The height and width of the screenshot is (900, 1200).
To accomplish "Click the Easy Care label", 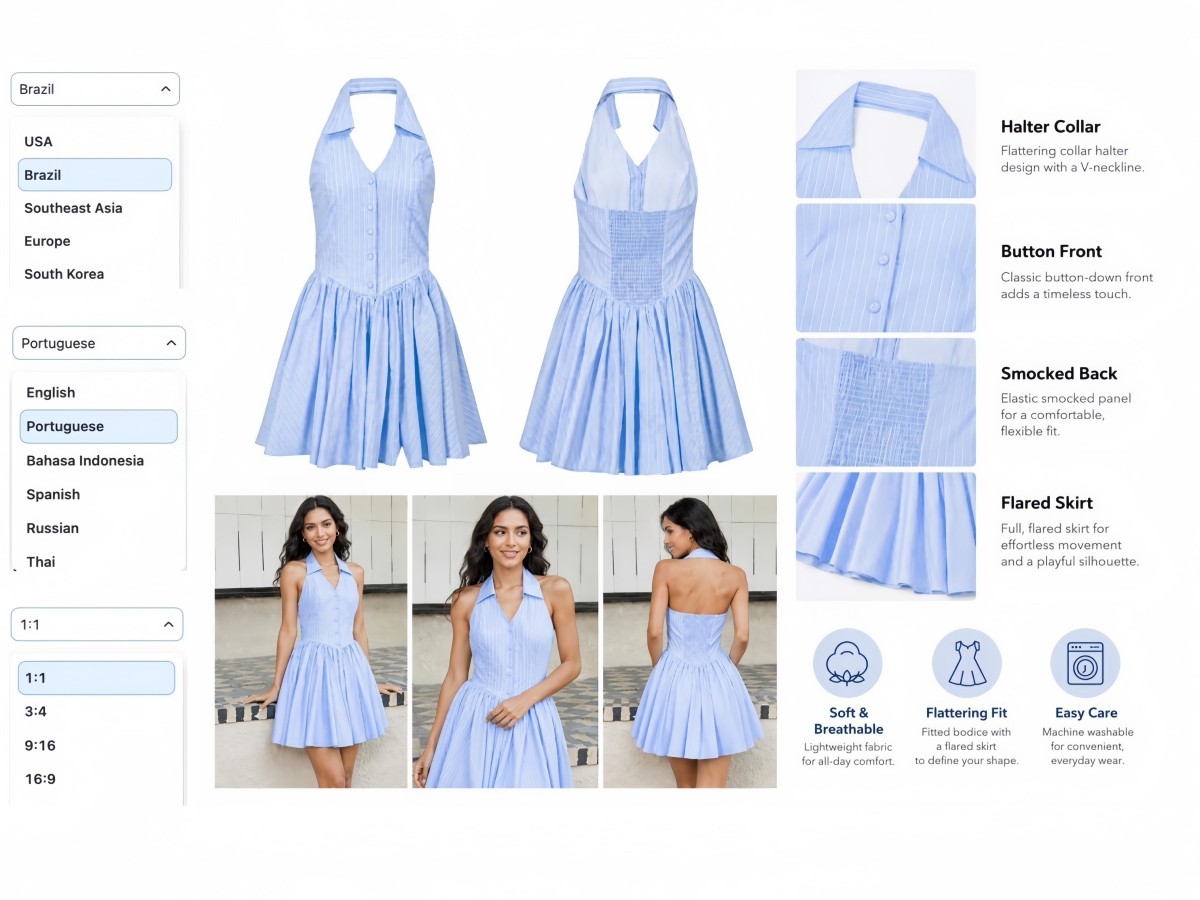I will 1086,713.
